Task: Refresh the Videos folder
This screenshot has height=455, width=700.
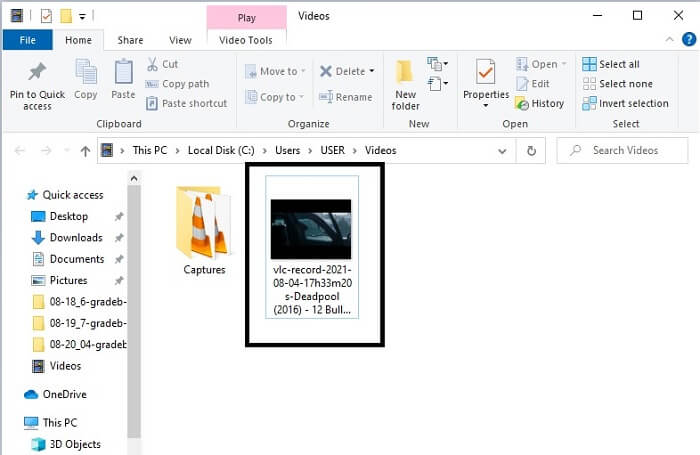Action: pyautogui.click(x=531, y=151)
